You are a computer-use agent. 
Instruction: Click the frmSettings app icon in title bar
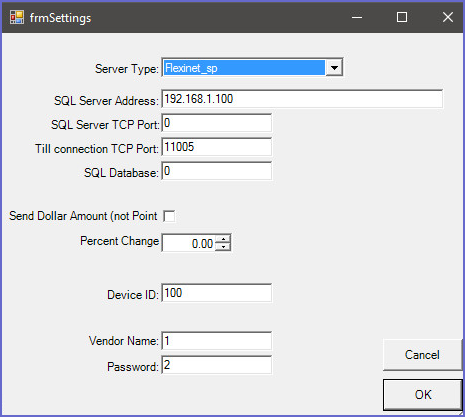tap(17, 17)
